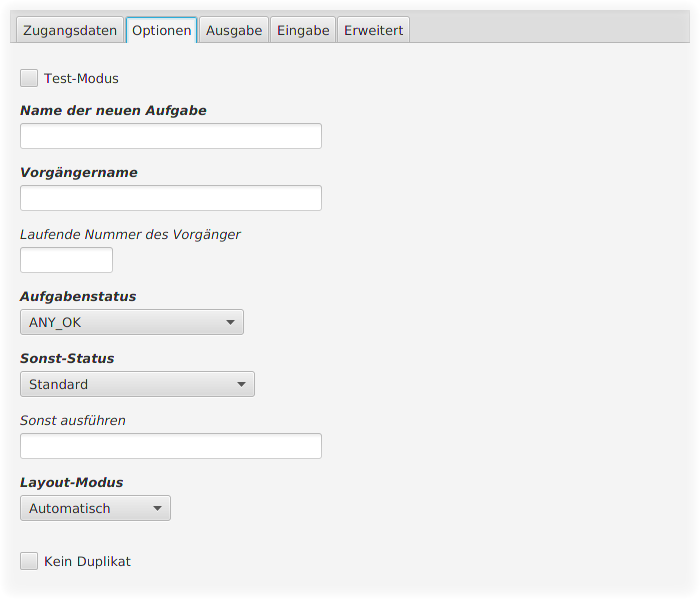Switch to the Zugangsdaten tab

tap(70, 30)
